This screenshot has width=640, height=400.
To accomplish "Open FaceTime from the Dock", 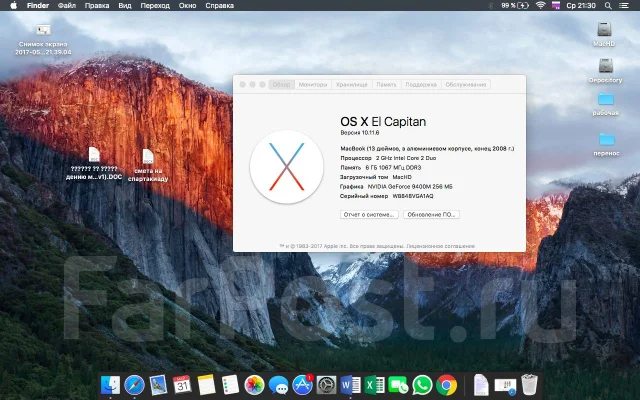I will pos(398,385).
